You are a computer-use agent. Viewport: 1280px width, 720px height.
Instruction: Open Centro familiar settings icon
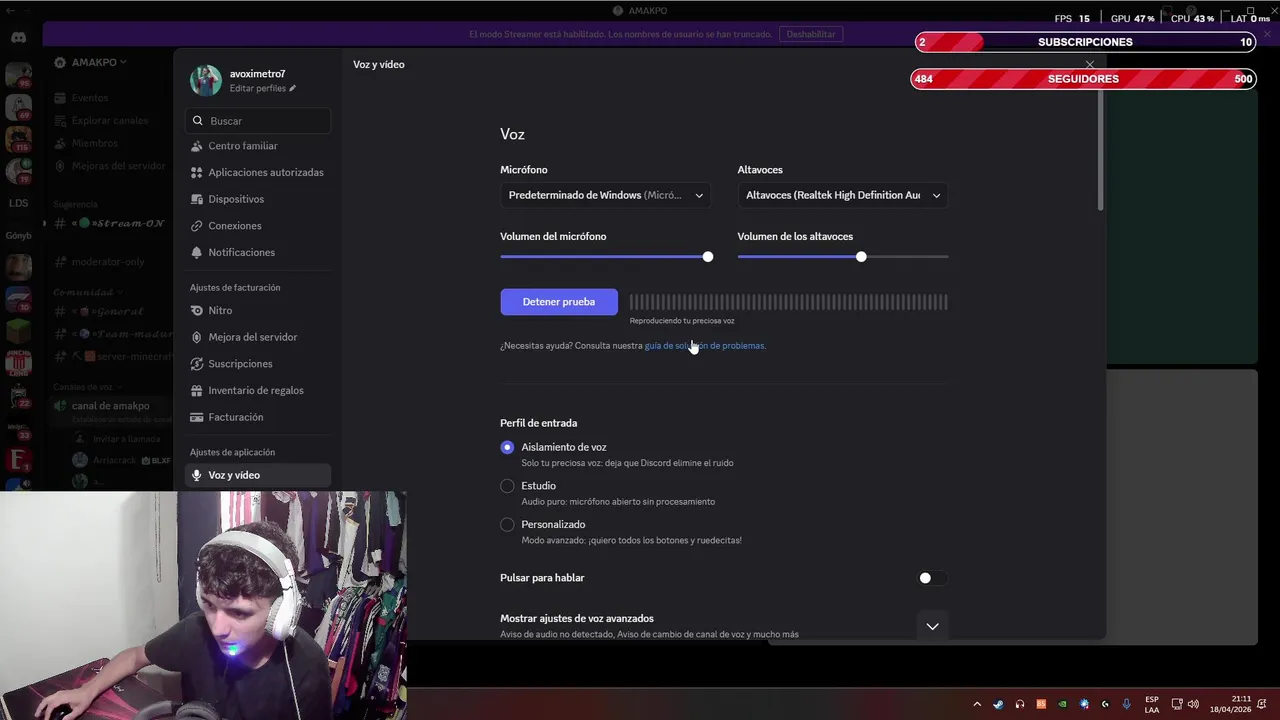coord(197,146)
